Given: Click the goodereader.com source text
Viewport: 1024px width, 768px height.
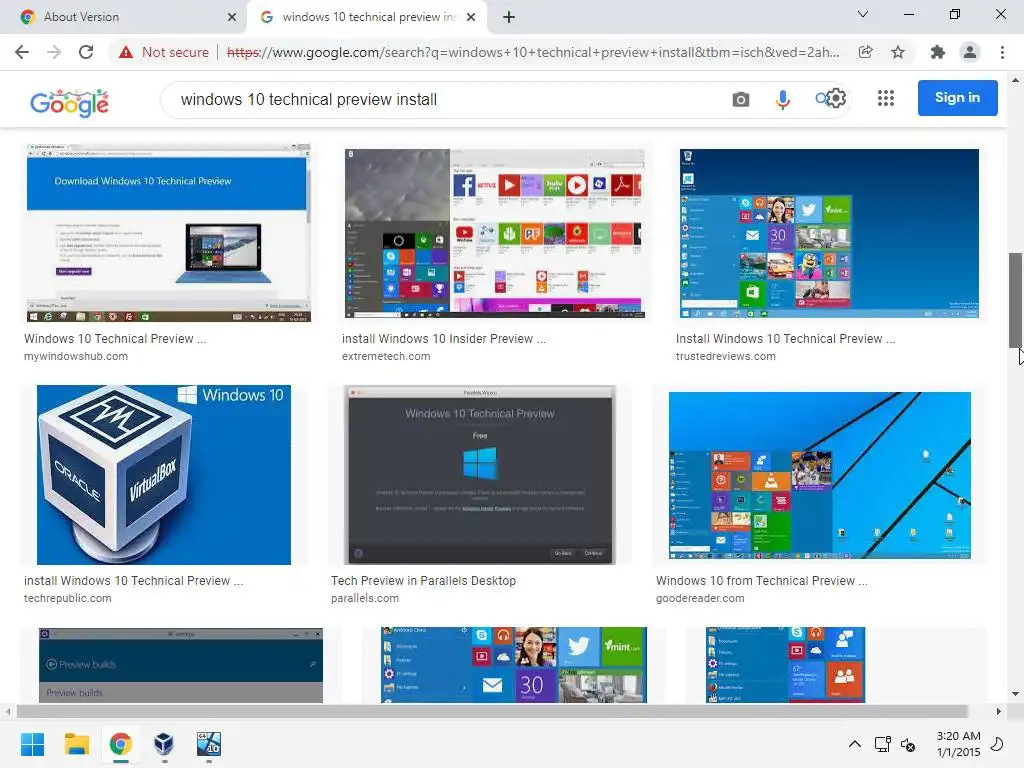Looking at the screenshot, I should click(x=700, y=598).
